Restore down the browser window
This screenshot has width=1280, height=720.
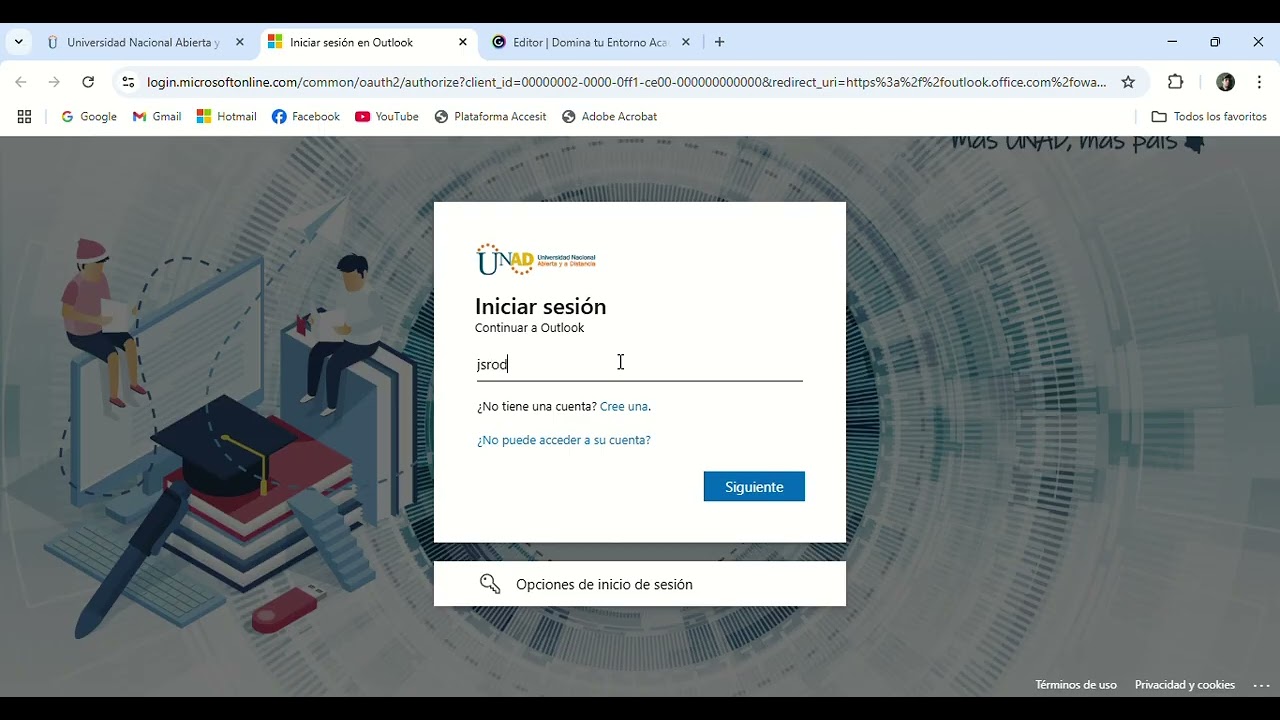1215,42
